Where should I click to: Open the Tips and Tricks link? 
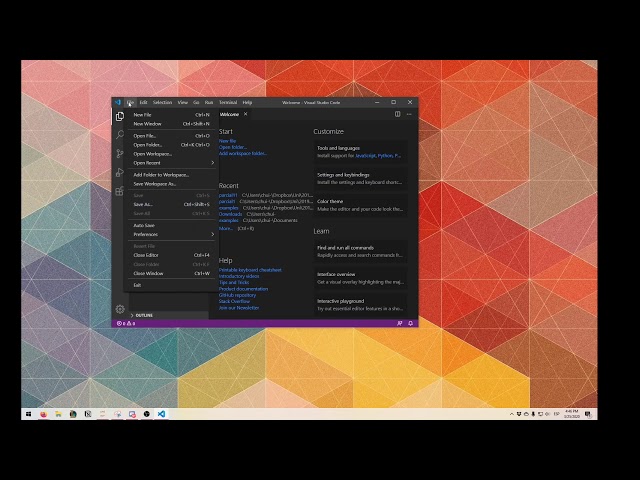coord(234,282)
